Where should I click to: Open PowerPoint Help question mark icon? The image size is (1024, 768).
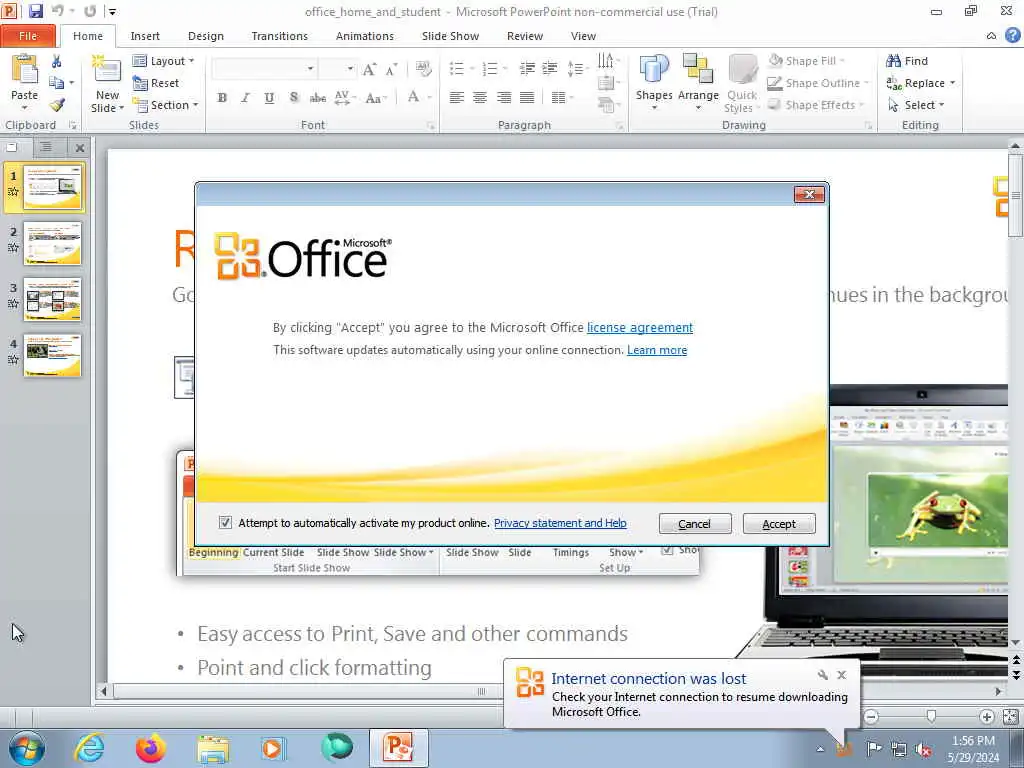(x=1013, y=35)
